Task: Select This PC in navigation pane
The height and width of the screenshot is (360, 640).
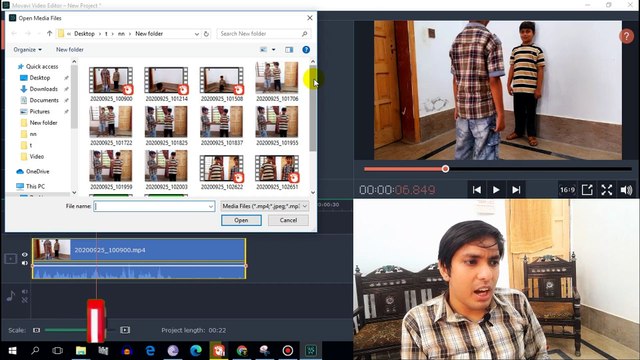Action: click(x=35, y=186)
